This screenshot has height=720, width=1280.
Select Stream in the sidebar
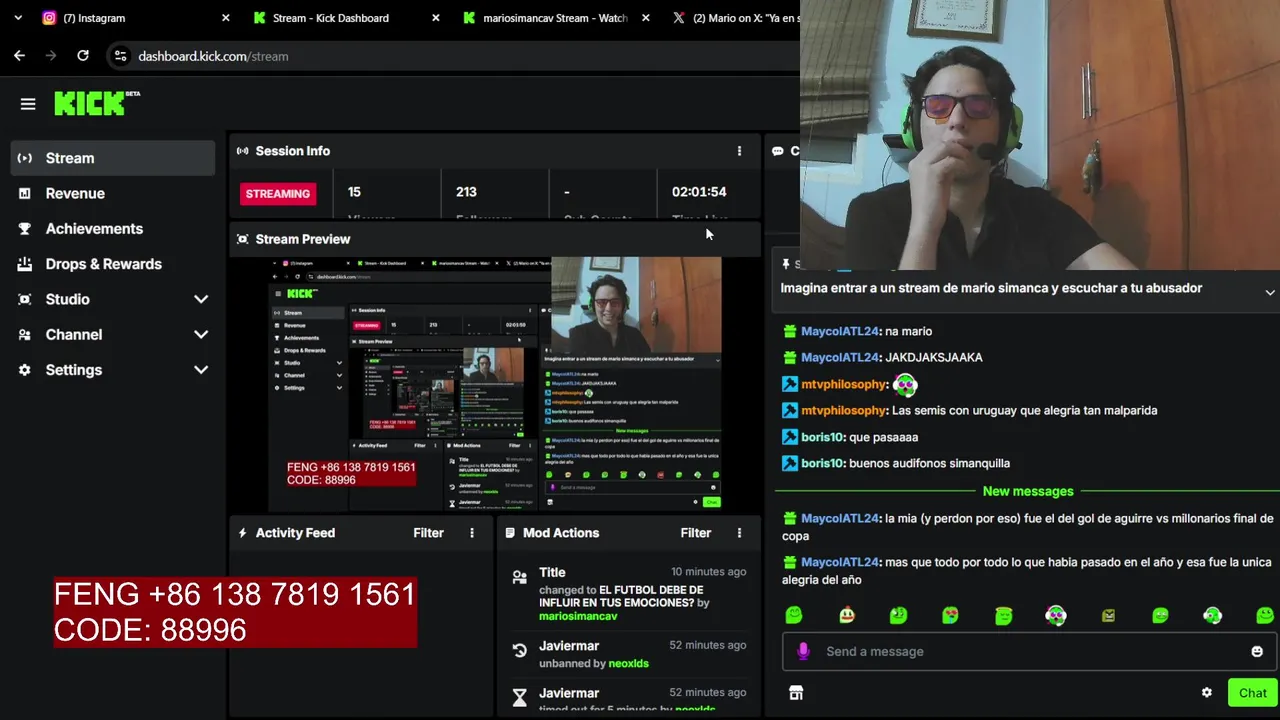click(113, 158)
